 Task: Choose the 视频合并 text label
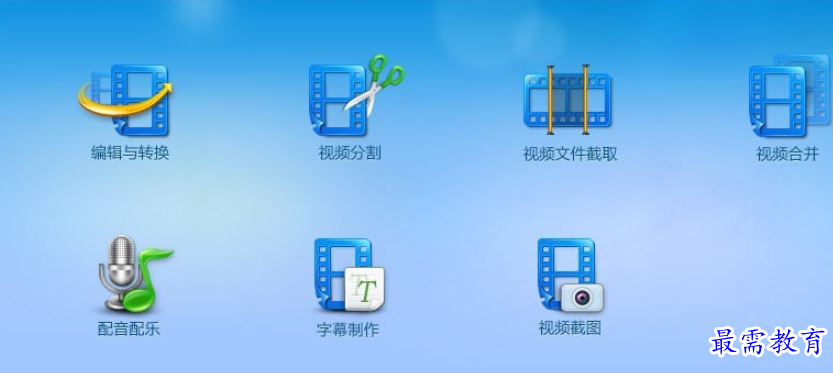[787, 154]
